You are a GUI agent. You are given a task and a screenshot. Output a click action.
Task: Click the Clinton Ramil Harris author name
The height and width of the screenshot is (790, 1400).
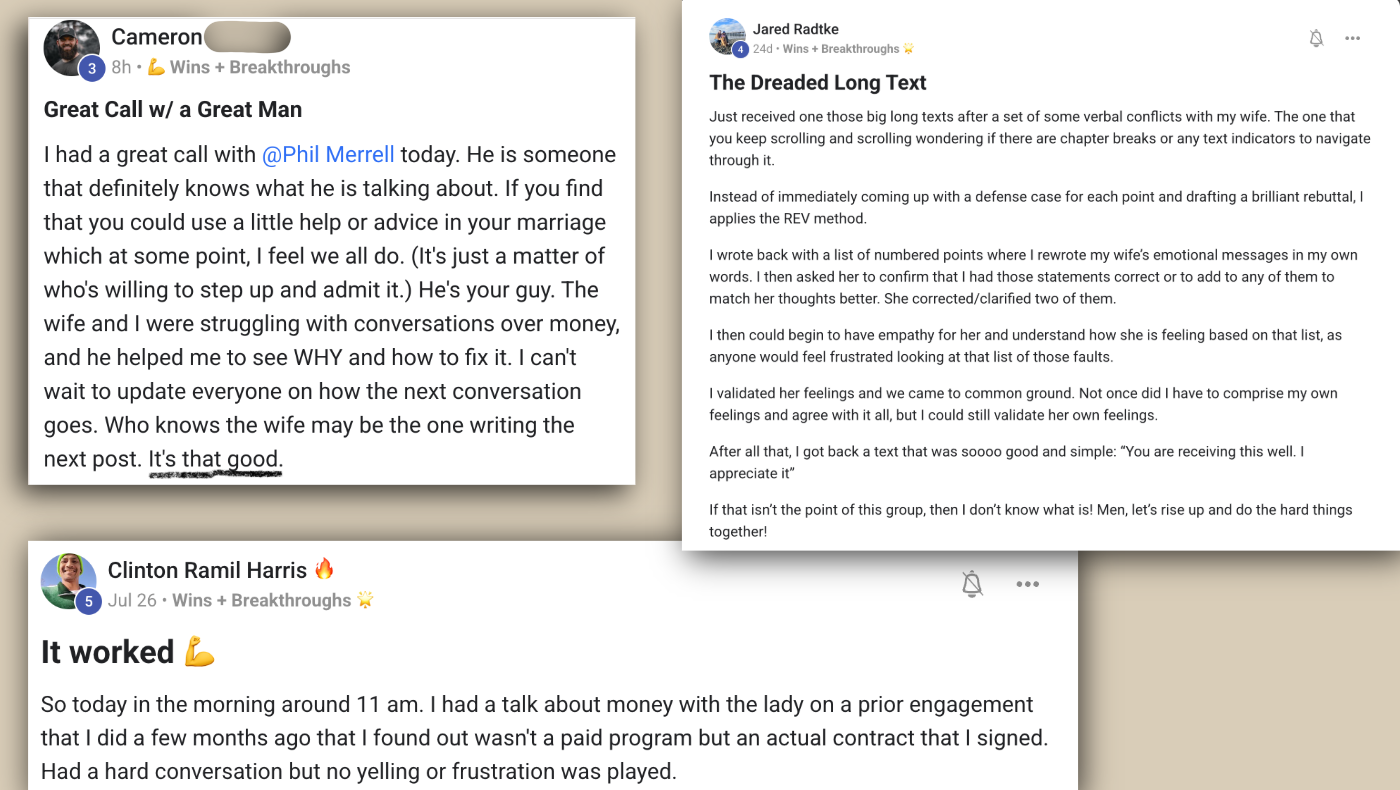[207, 570]
